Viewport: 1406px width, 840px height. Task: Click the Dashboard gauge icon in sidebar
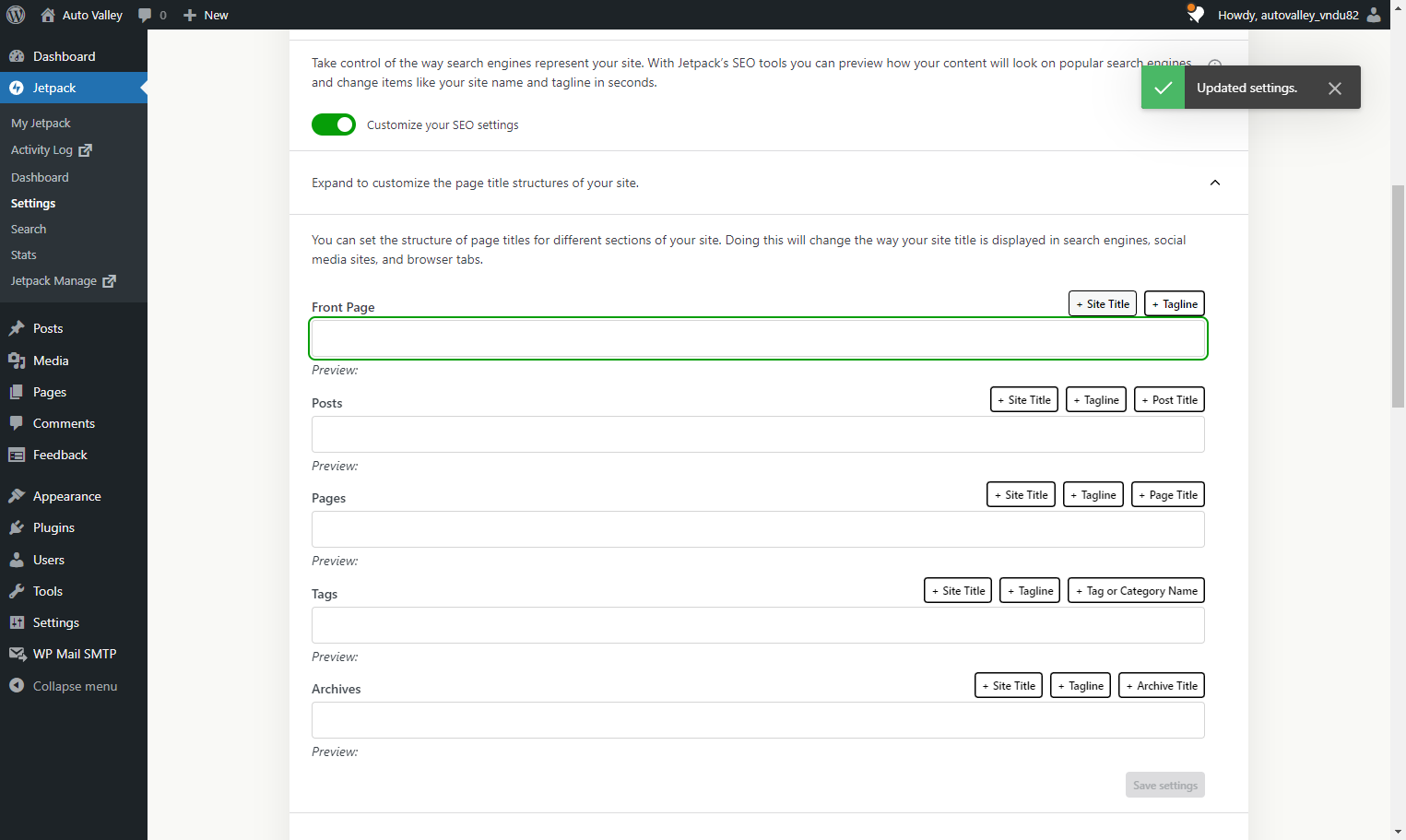(x=17, y=56)
